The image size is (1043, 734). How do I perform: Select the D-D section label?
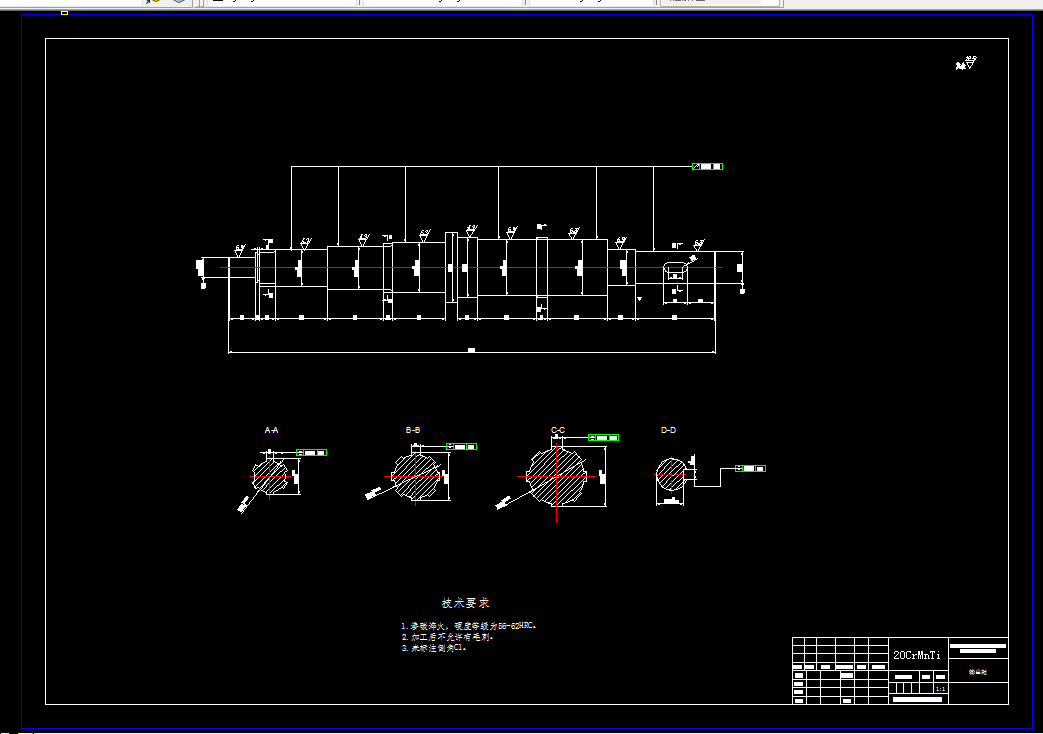(x=669, y=430)
